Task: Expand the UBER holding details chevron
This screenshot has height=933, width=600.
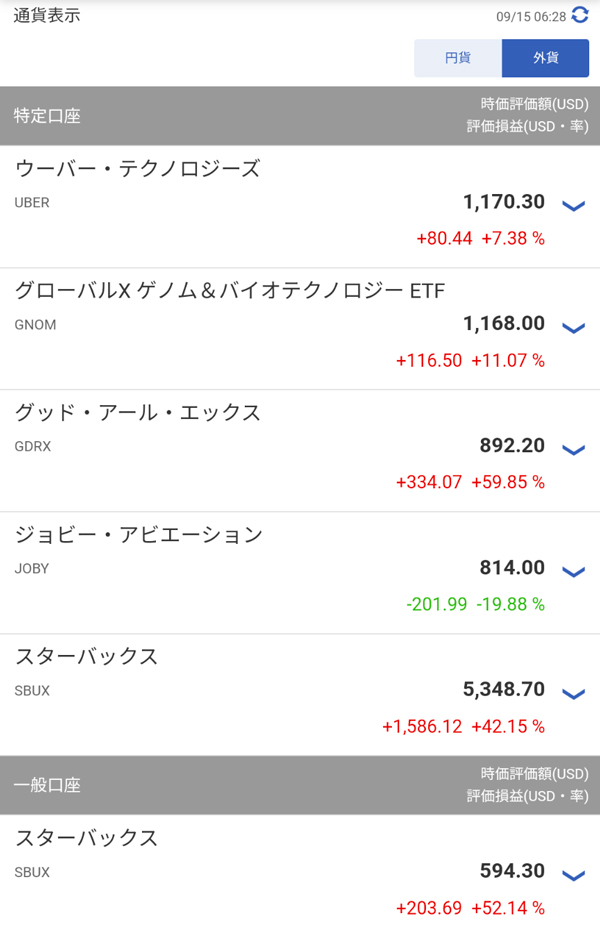Action: click(573, 206)
